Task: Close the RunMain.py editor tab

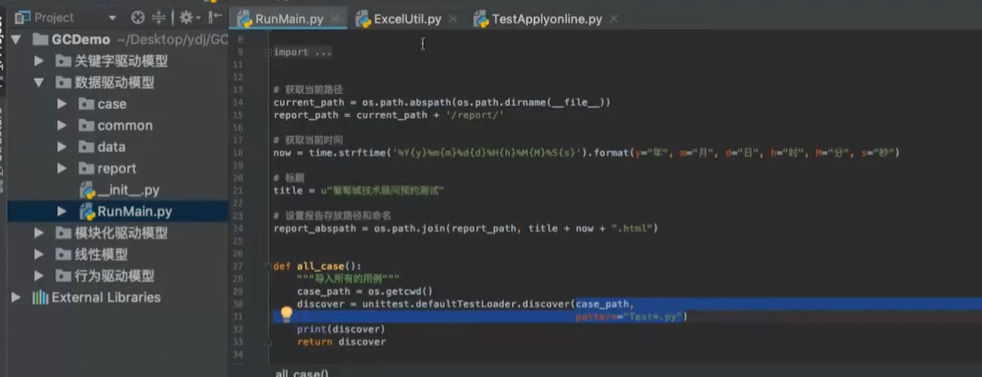Action: (x=335, y=19)
